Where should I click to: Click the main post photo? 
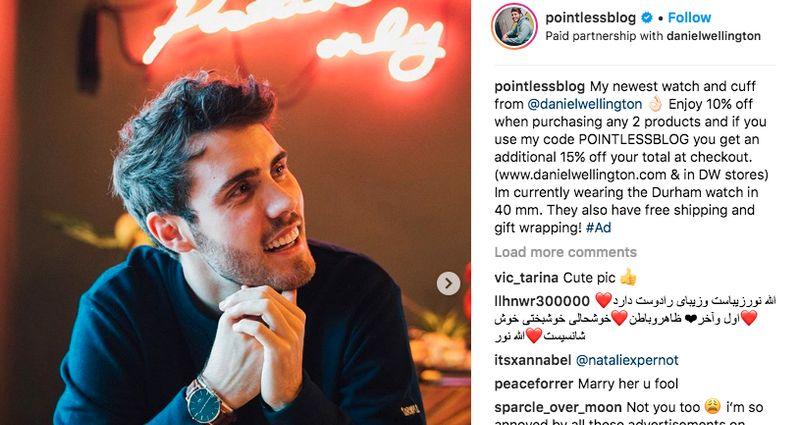[235, 212]
